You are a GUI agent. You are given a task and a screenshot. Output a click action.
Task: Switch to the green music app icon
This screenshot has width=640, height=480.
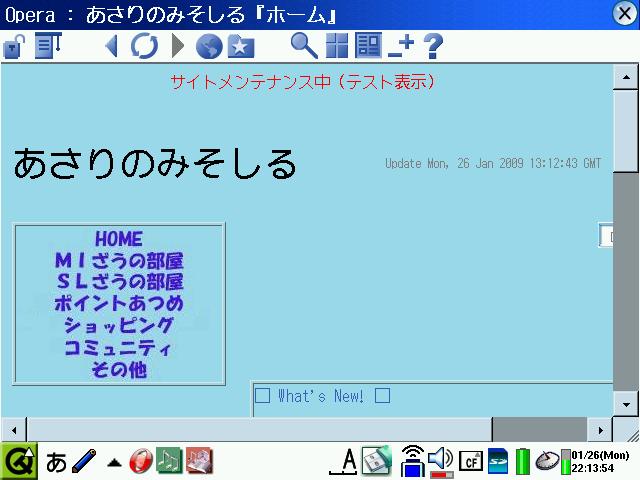pos(169,461)
